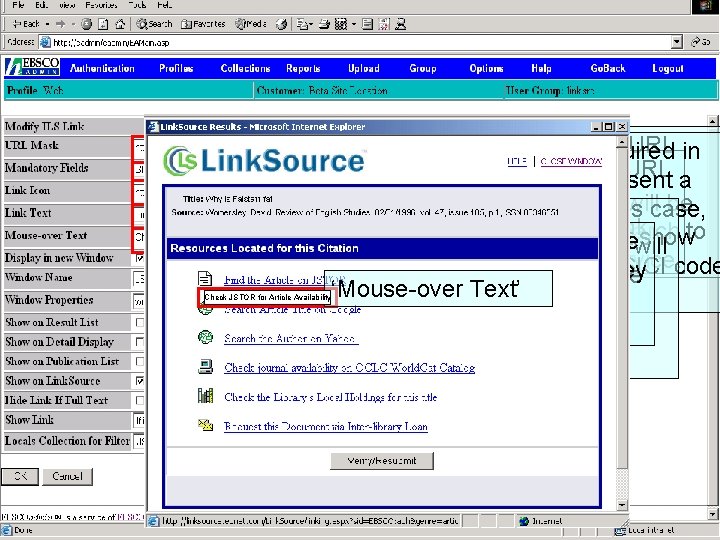The width and height of the screenshot is (720, 540).
Task: Open the History toolbar icon
Action: coord(281,24)
